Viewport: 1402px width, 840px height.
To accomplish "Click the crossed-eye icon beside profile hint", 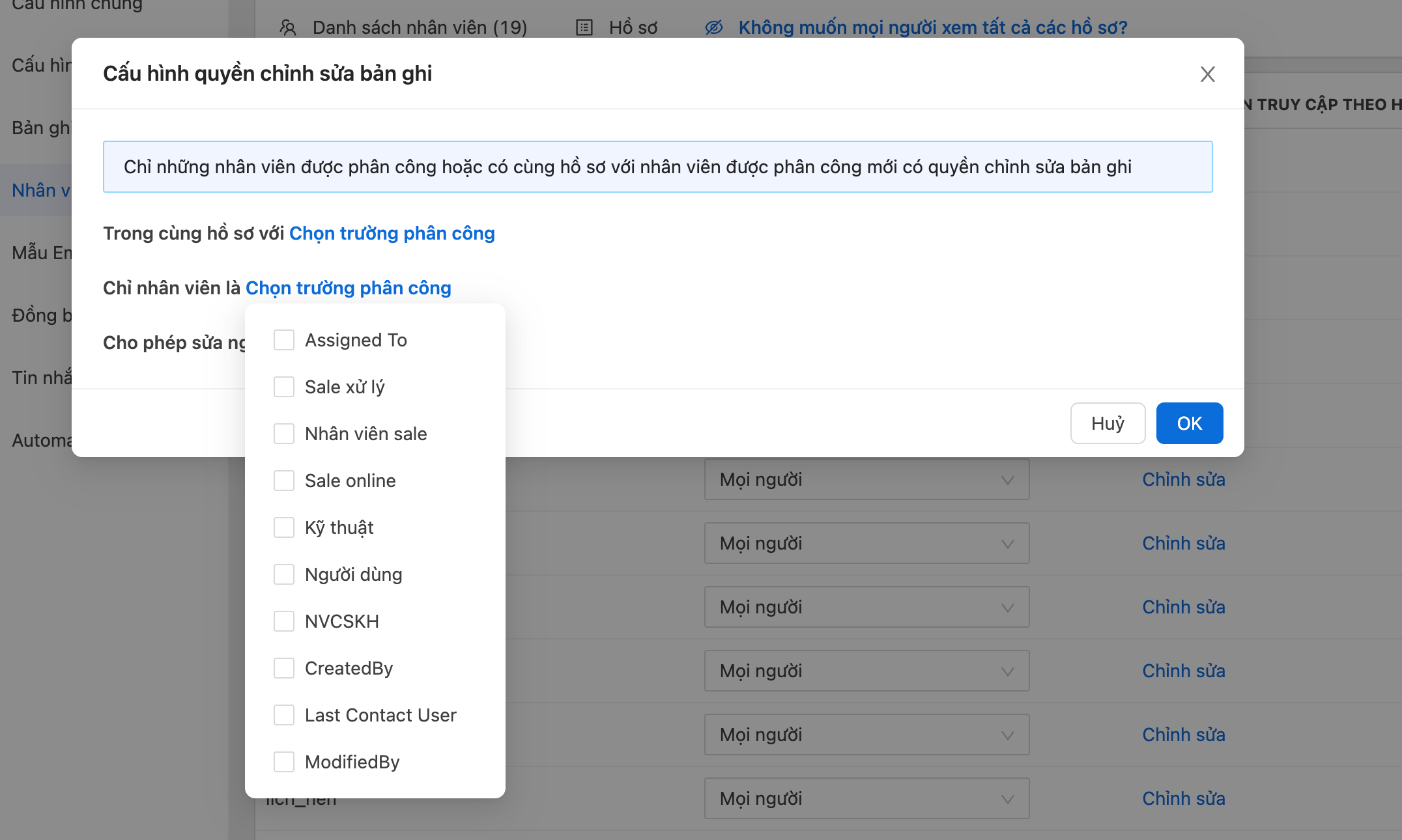I will tap(714, 27).
